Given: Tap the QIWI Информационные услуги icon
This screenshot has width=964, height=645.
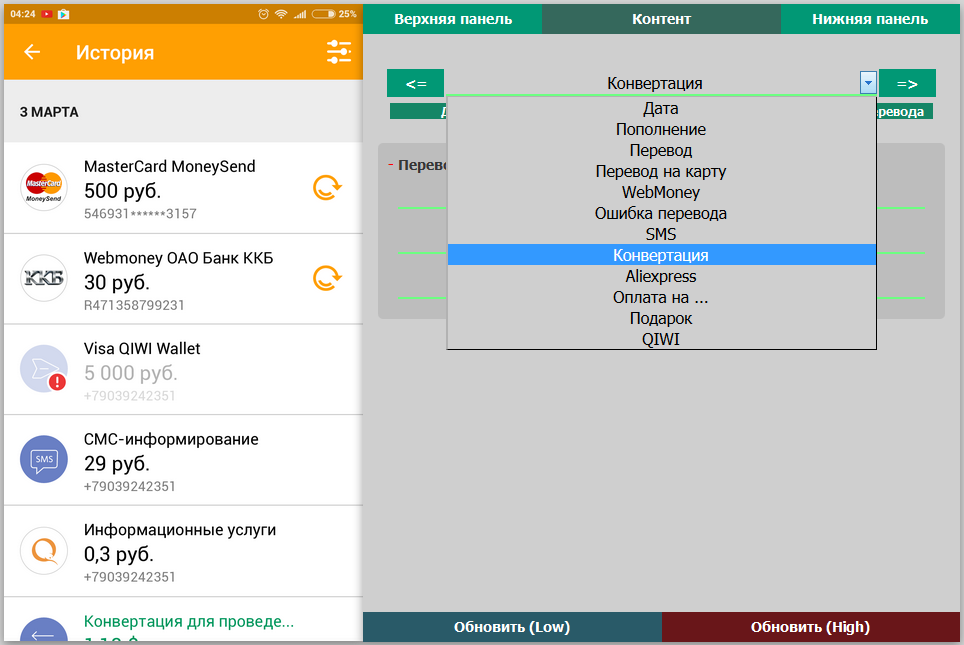Looking at the screenshot, I should pos(43,550).
